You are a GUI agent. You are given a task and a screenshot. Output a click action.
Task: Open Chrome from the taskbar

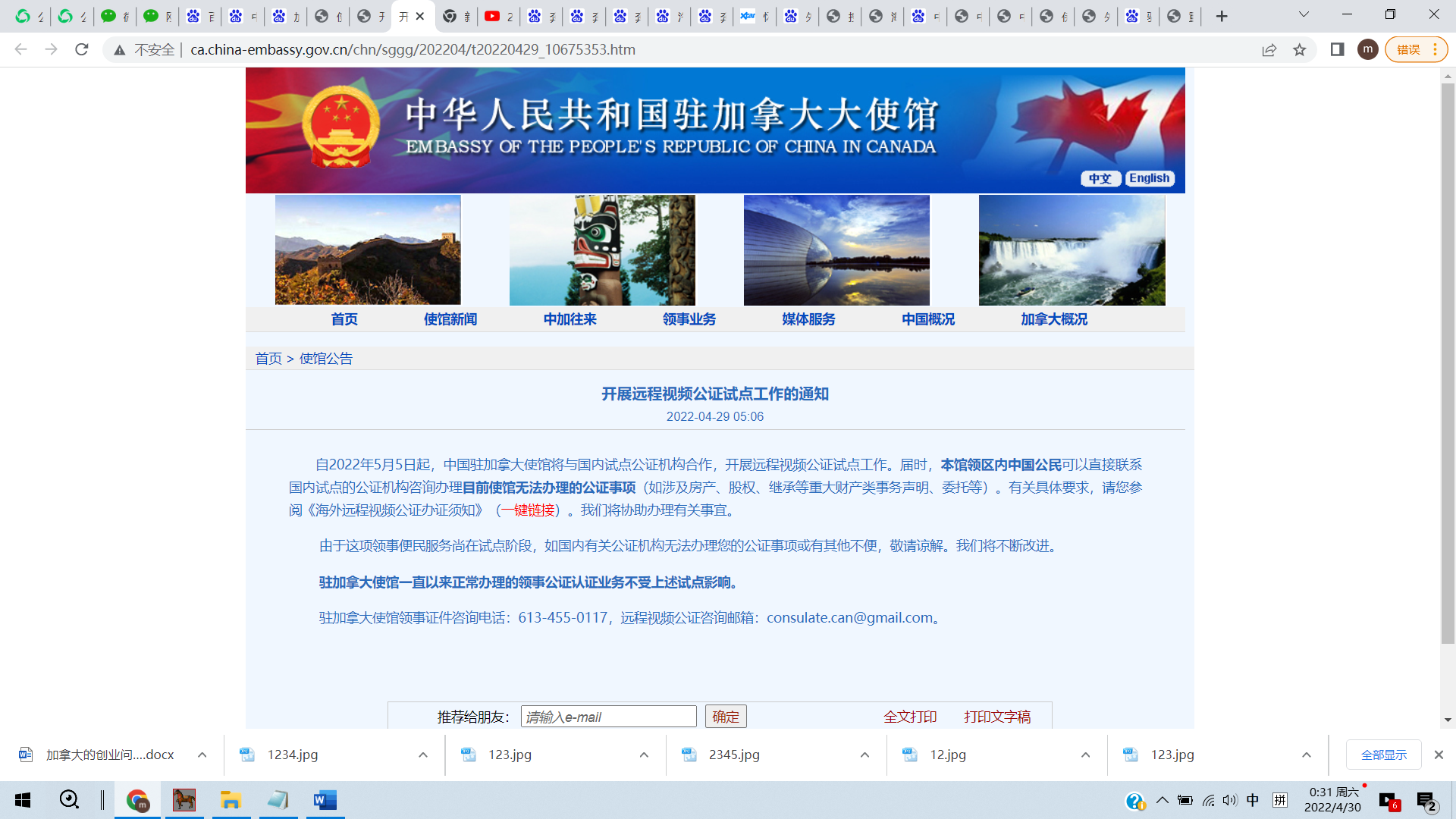(x=137, y=800)
